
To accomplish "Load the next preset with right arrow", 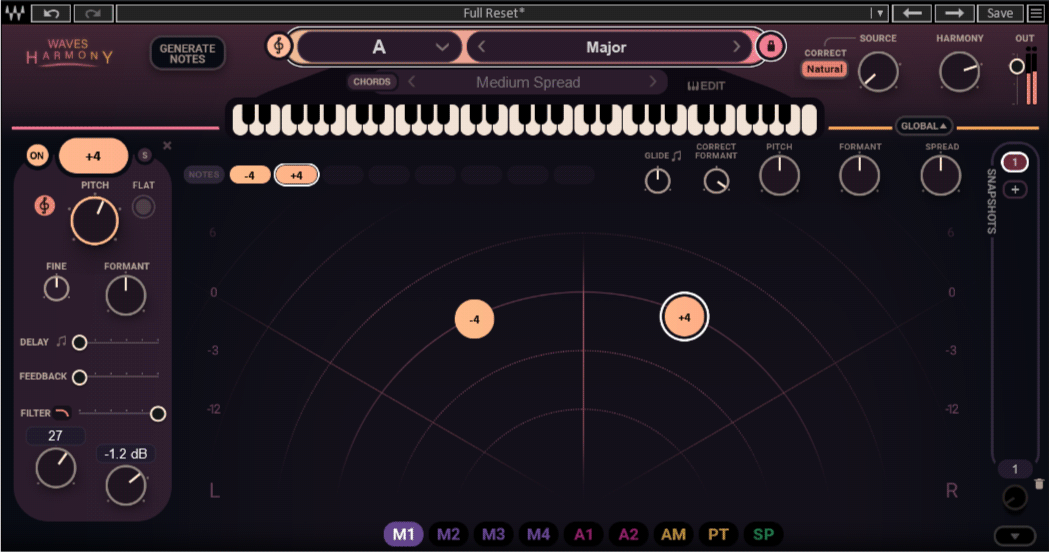I will 954,13.
